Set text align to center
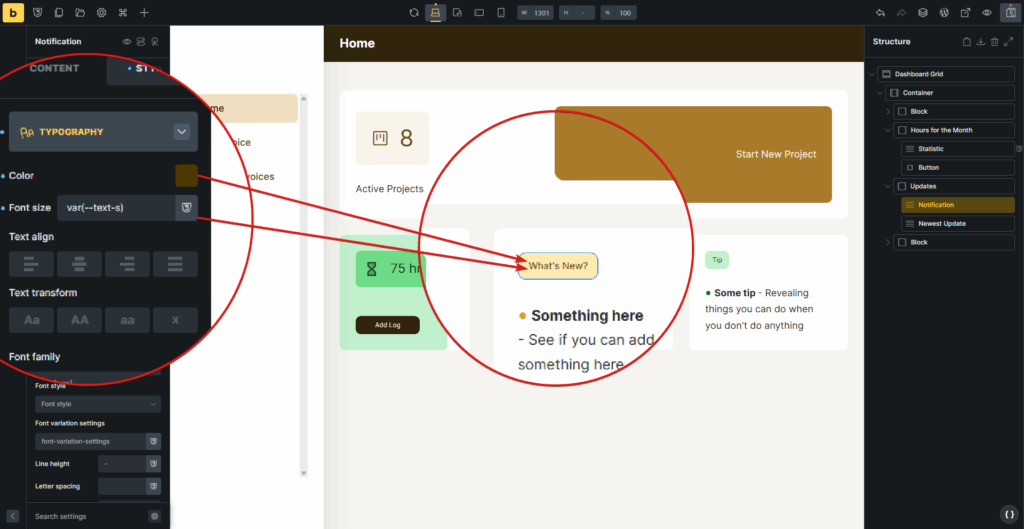The height and width of the screenshot is (529, 1024). (79, 264)
